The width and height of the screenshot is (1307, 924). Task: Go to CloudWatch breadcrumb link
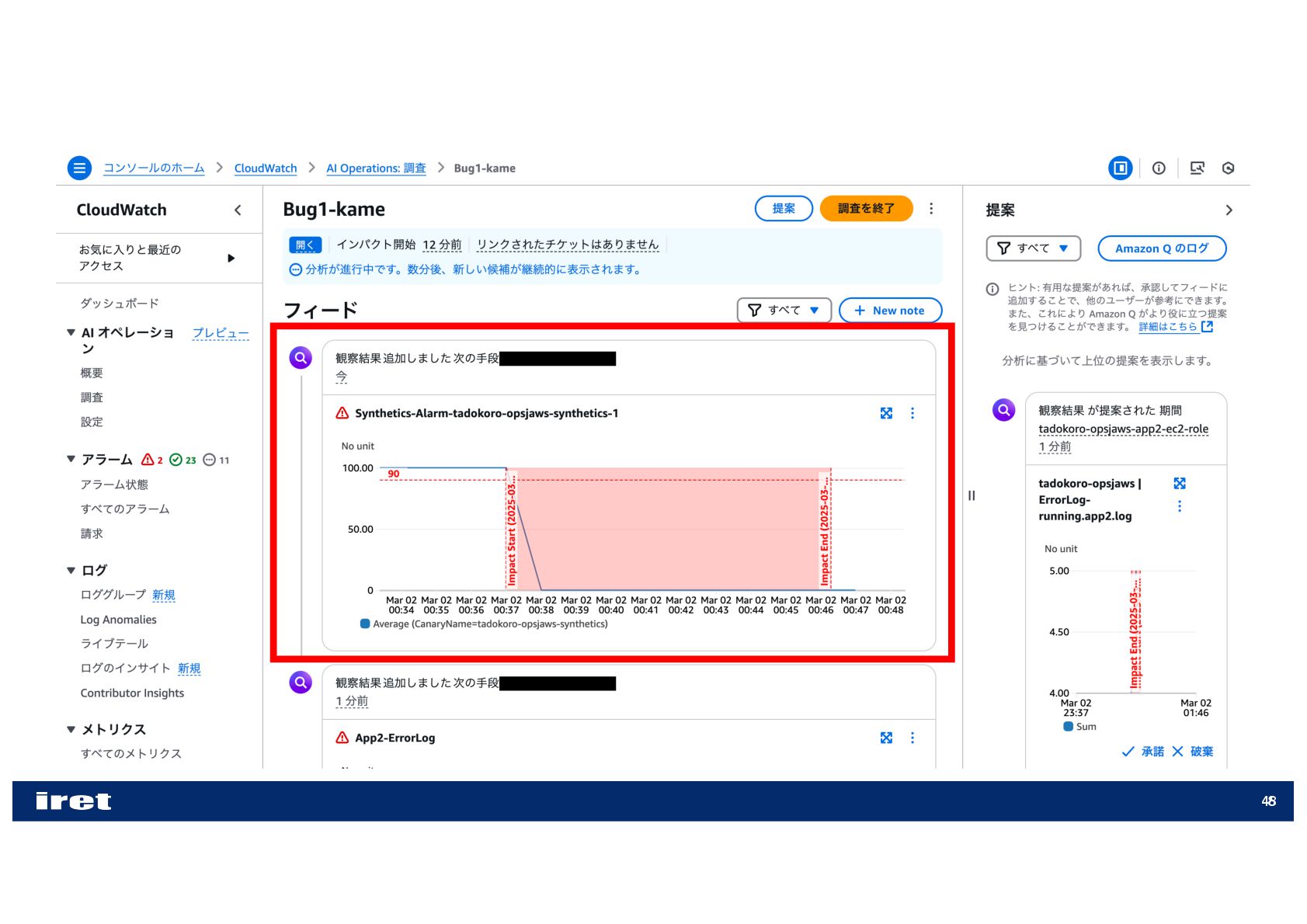click(266, 168)
